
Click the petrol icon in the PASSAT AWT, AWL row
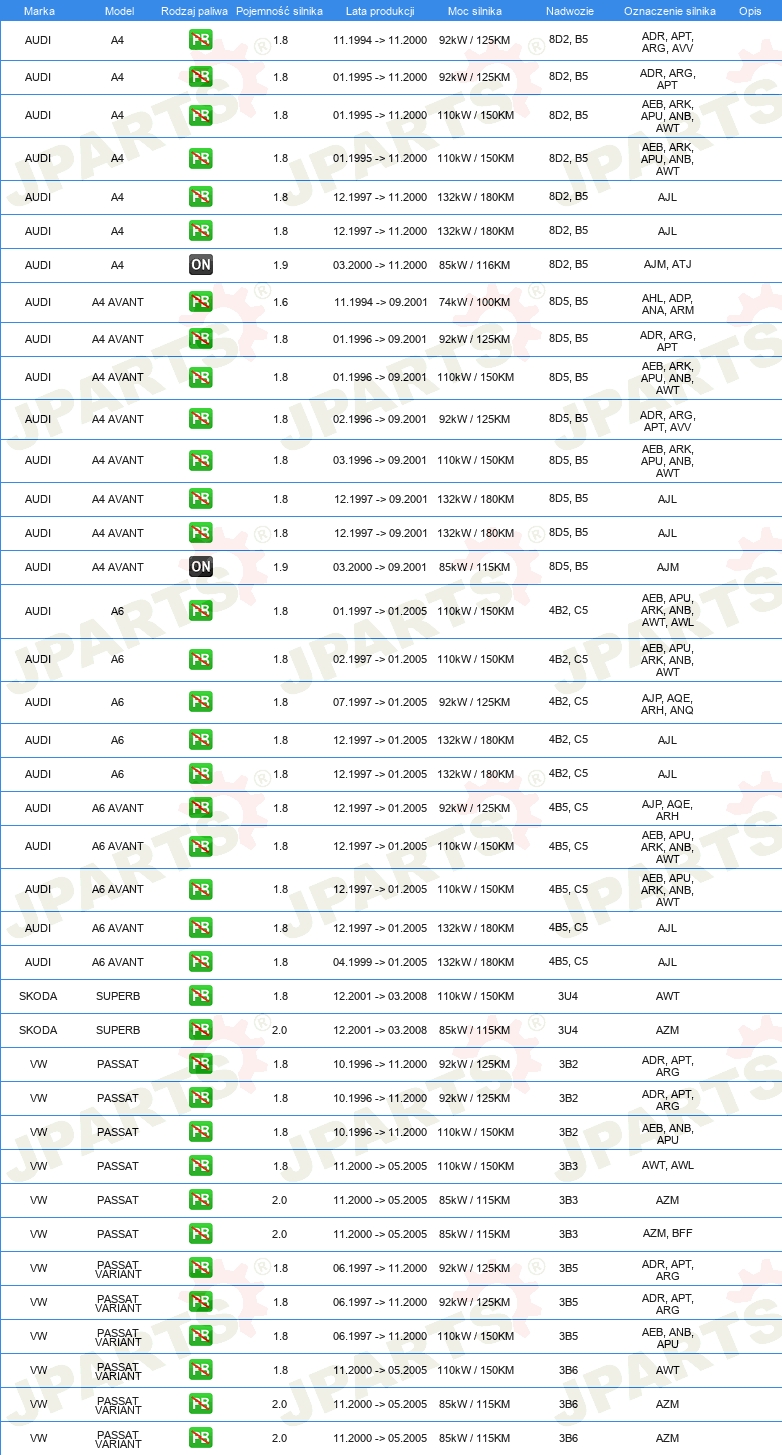click(x=201, y=1166)
